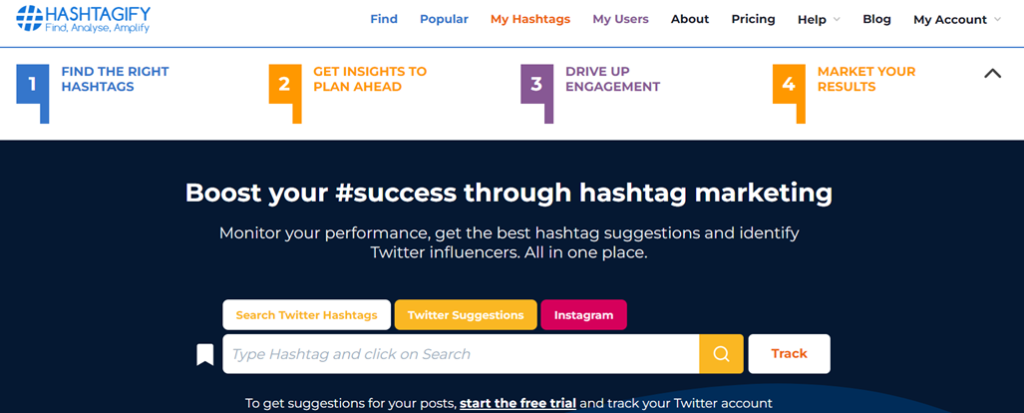Click the Track button
The image size is (1024, 413).
click(x=789, y=354)
